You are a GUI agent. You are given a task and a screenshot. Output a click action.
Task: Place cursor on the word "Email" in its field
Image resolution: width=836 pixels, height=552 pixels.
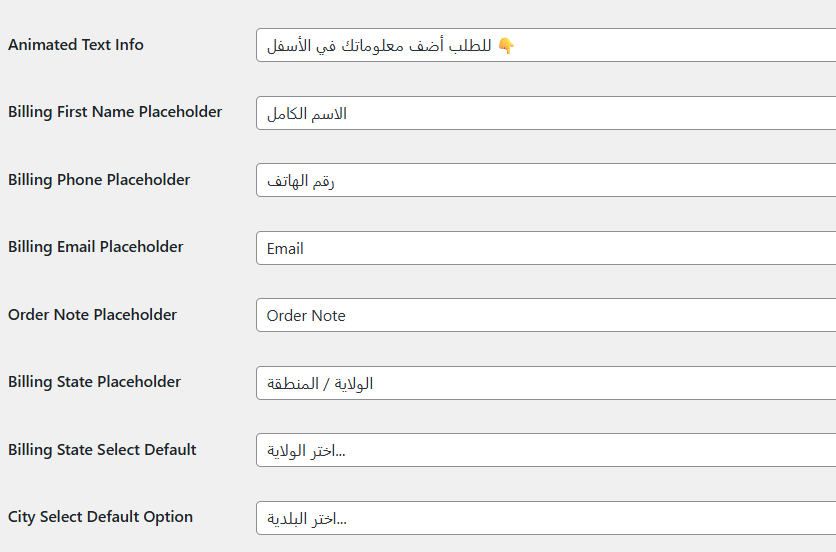coord(285,248)
